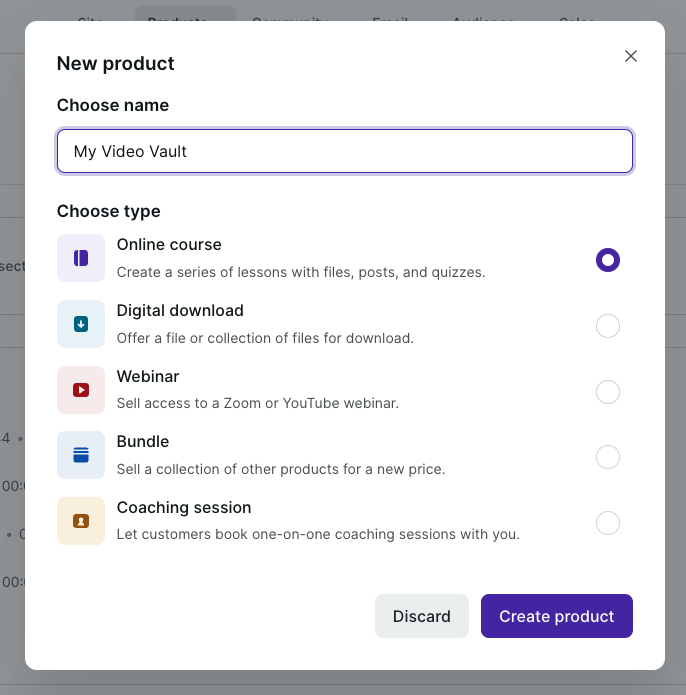Select the Digital download radio button
Viewport: 686px width, 695px height.
[x=608, y=326]
